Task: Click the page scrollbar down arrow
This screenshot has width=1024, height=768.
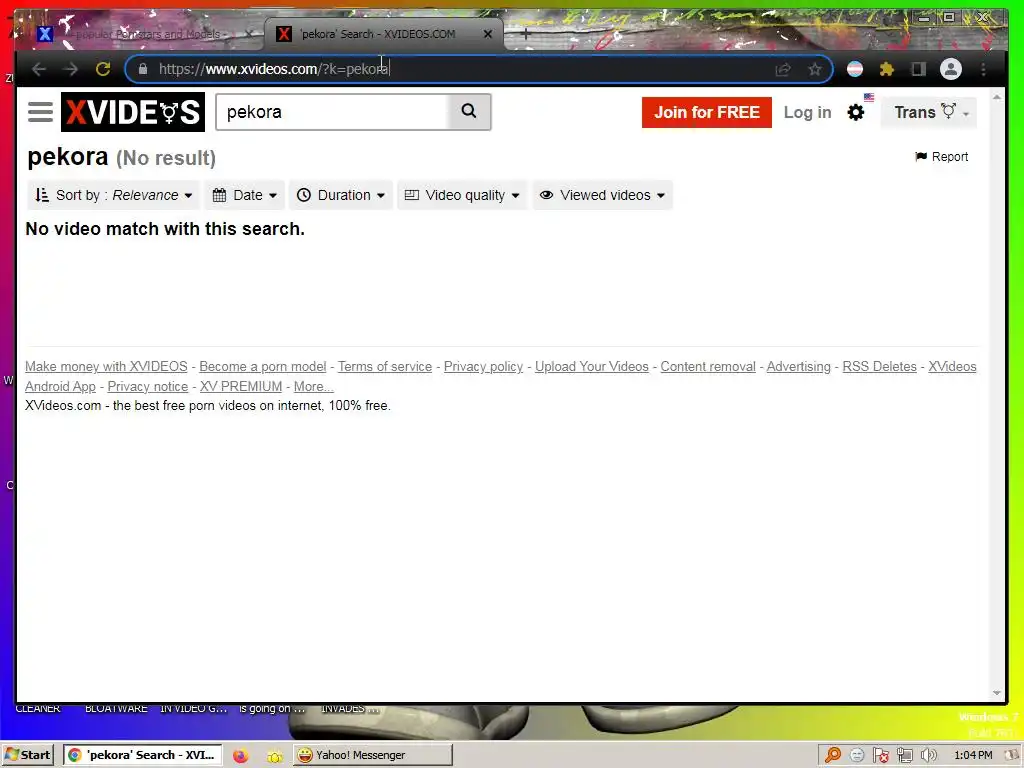Action: click(x=997, y=693)
